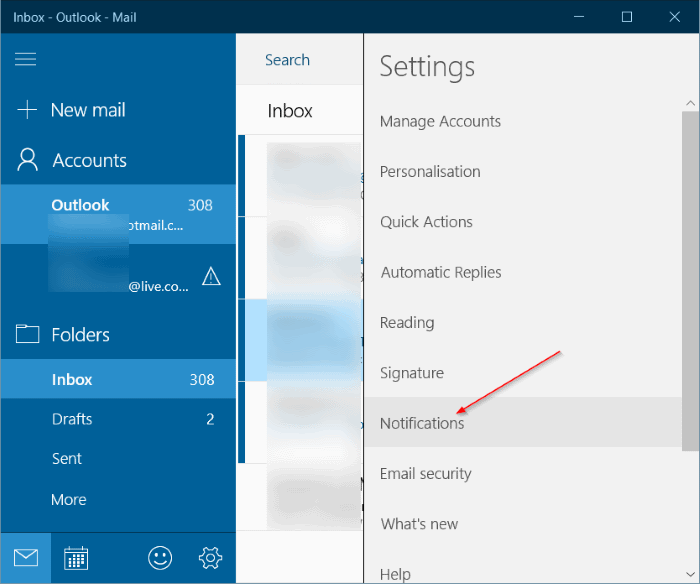
Task: Open What's new entry
Action: (419, 524)
